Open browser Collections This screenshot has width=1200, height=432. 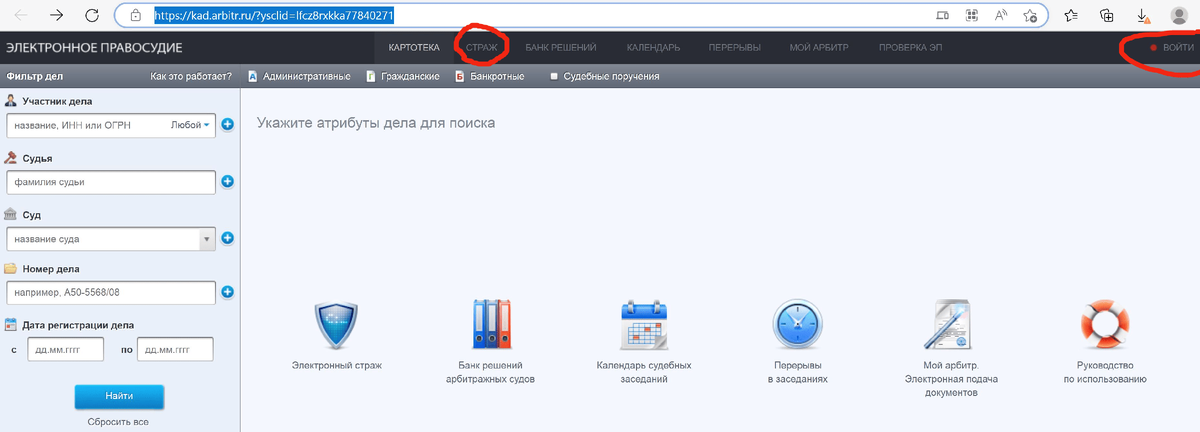tap(1107, 15)
